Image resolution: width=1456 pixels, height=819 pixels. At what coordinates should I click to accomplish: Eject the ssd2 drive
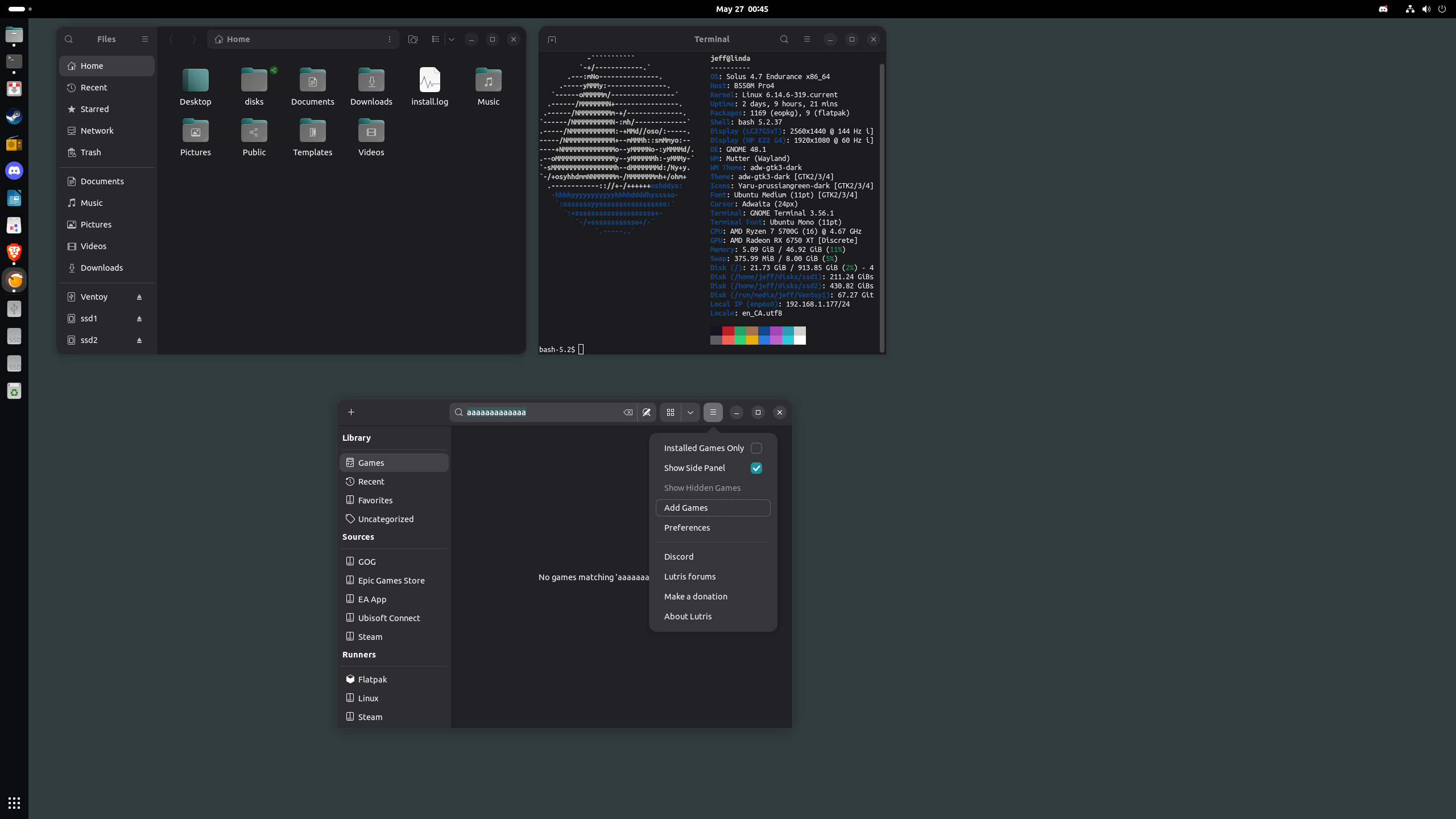[139, 341]
